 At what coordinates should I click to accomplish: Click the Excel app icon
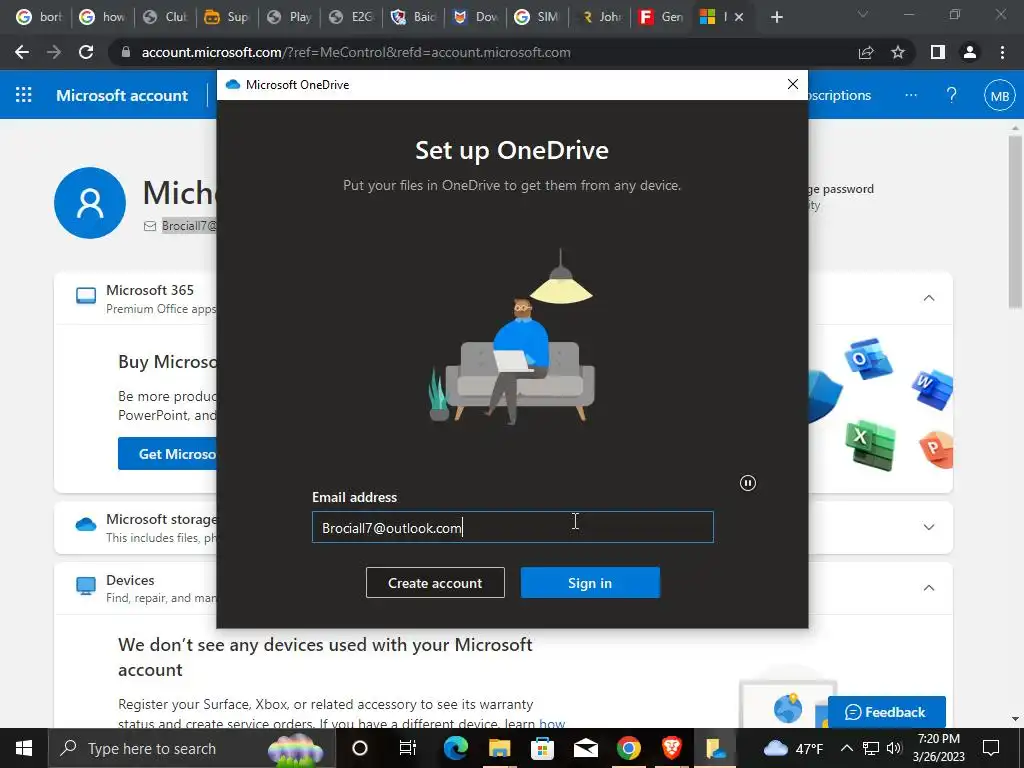click(870, 445)
